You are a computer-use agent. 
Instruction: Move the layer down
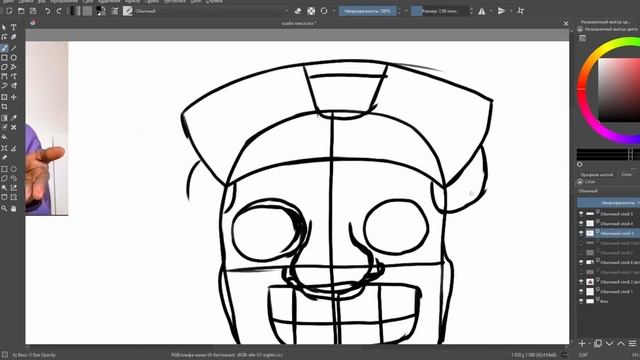(x=609, y=344)
